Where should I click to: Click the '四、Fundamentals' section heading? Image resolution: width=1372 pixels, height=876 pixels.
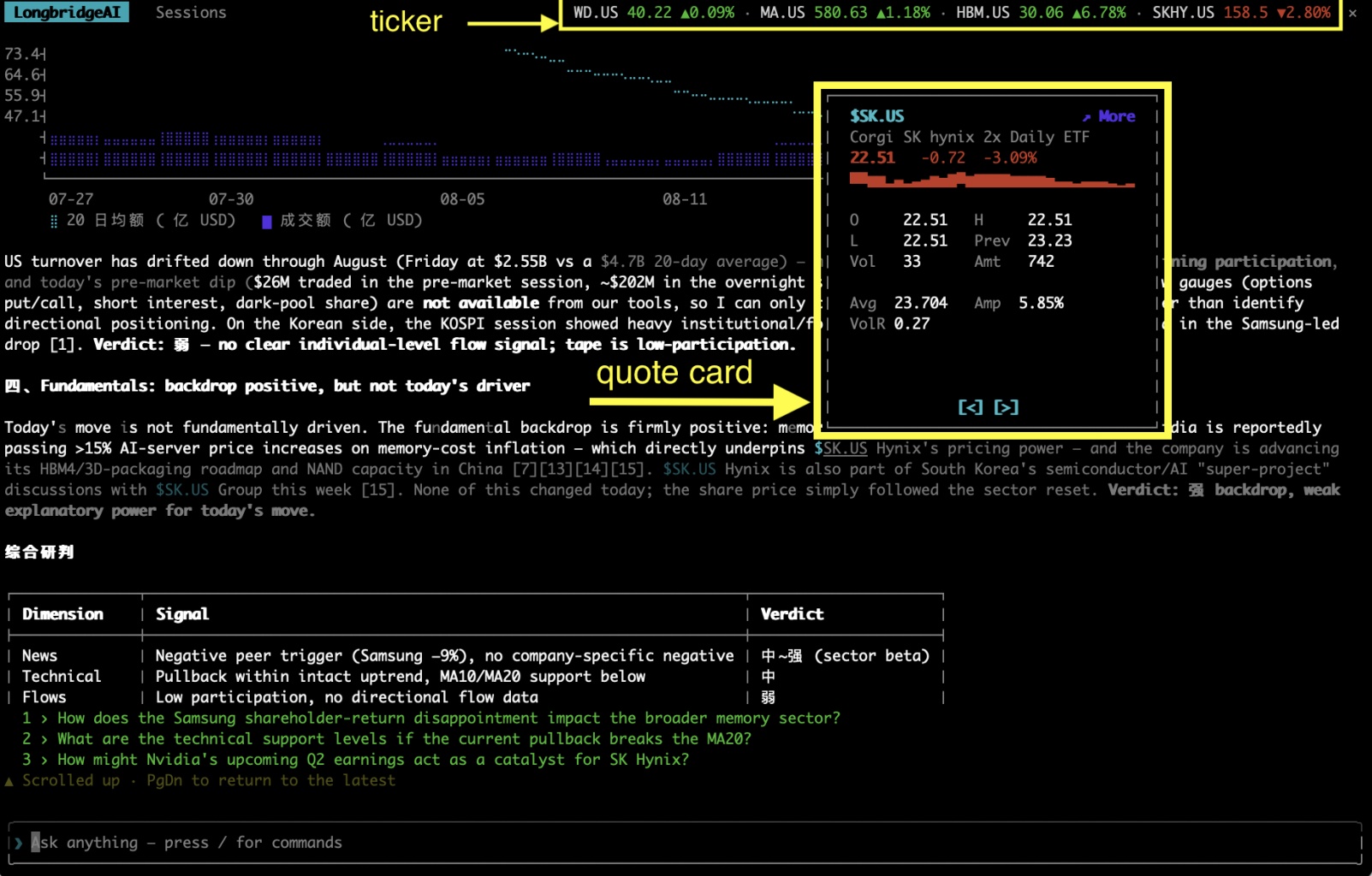click(267, 386)
